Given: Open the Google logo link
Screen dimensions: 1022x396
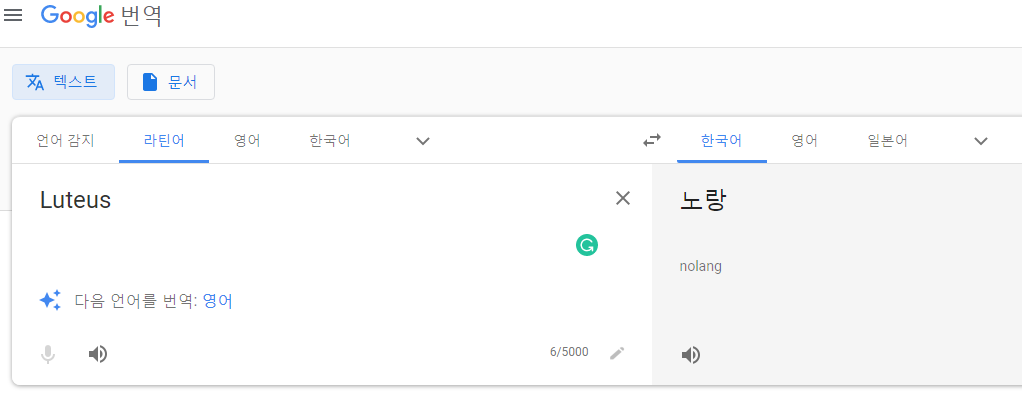Looking at the screenshot, I should coord(78,16).
